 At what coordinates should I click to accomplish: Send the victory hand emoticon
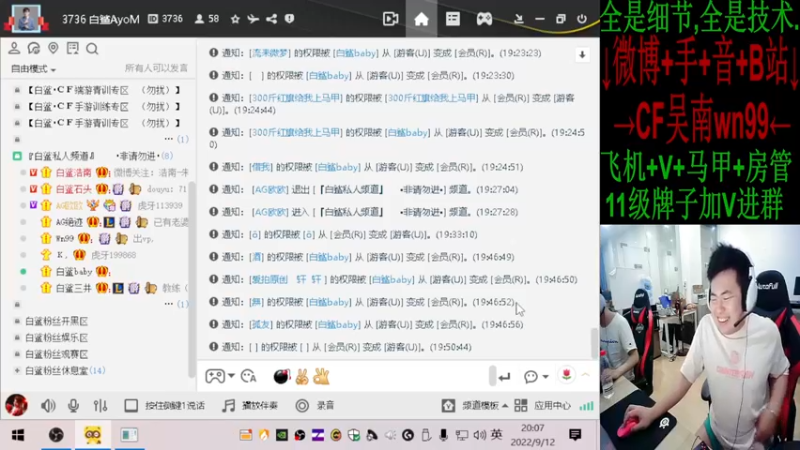click(x=302, y=377)
